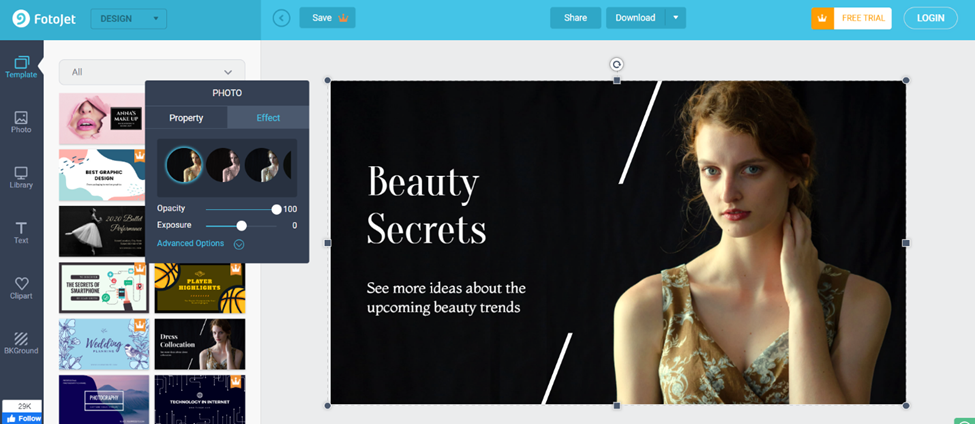The width and height of the screenshot is (975, 424).
Task: Click the FotoJet logo
Action: (44, 19)
